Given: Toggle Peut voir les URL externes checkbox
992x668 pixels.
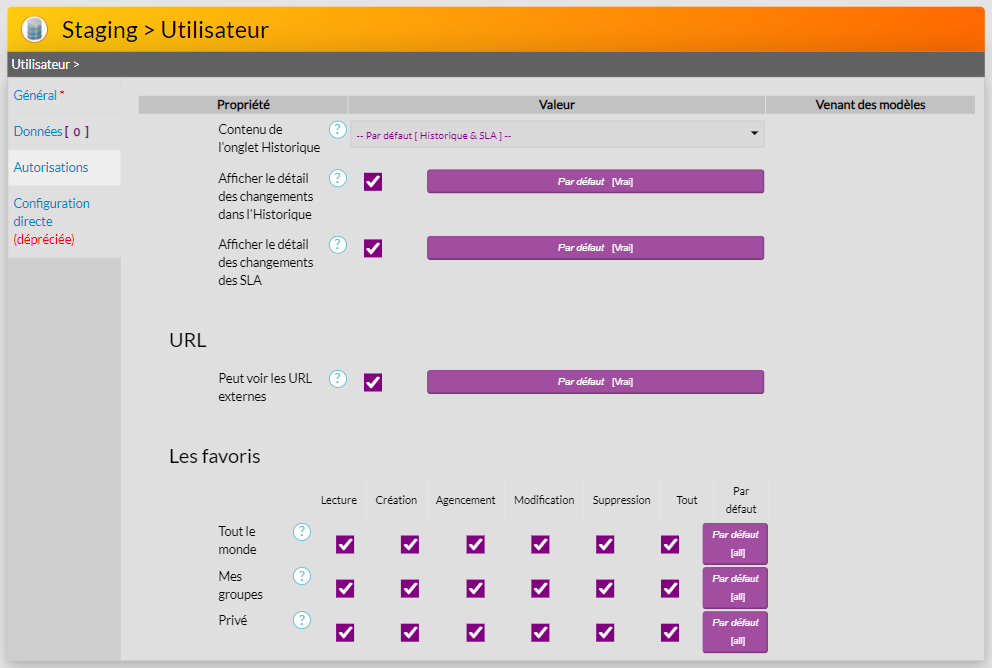Looking at the screenshot, I should [x=373, y=382].
